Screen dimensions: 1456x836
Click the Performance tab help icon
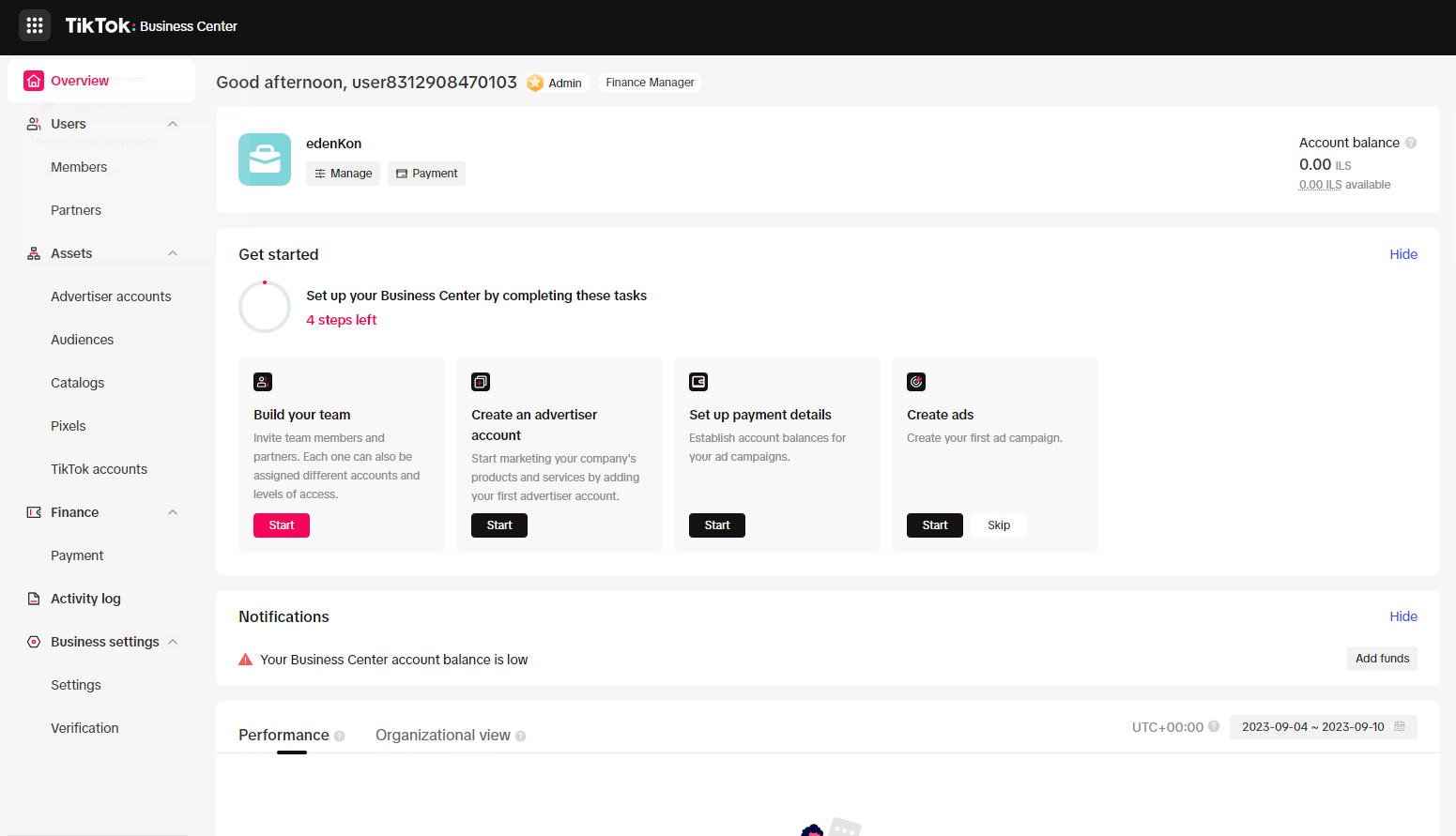coord(340,737)
